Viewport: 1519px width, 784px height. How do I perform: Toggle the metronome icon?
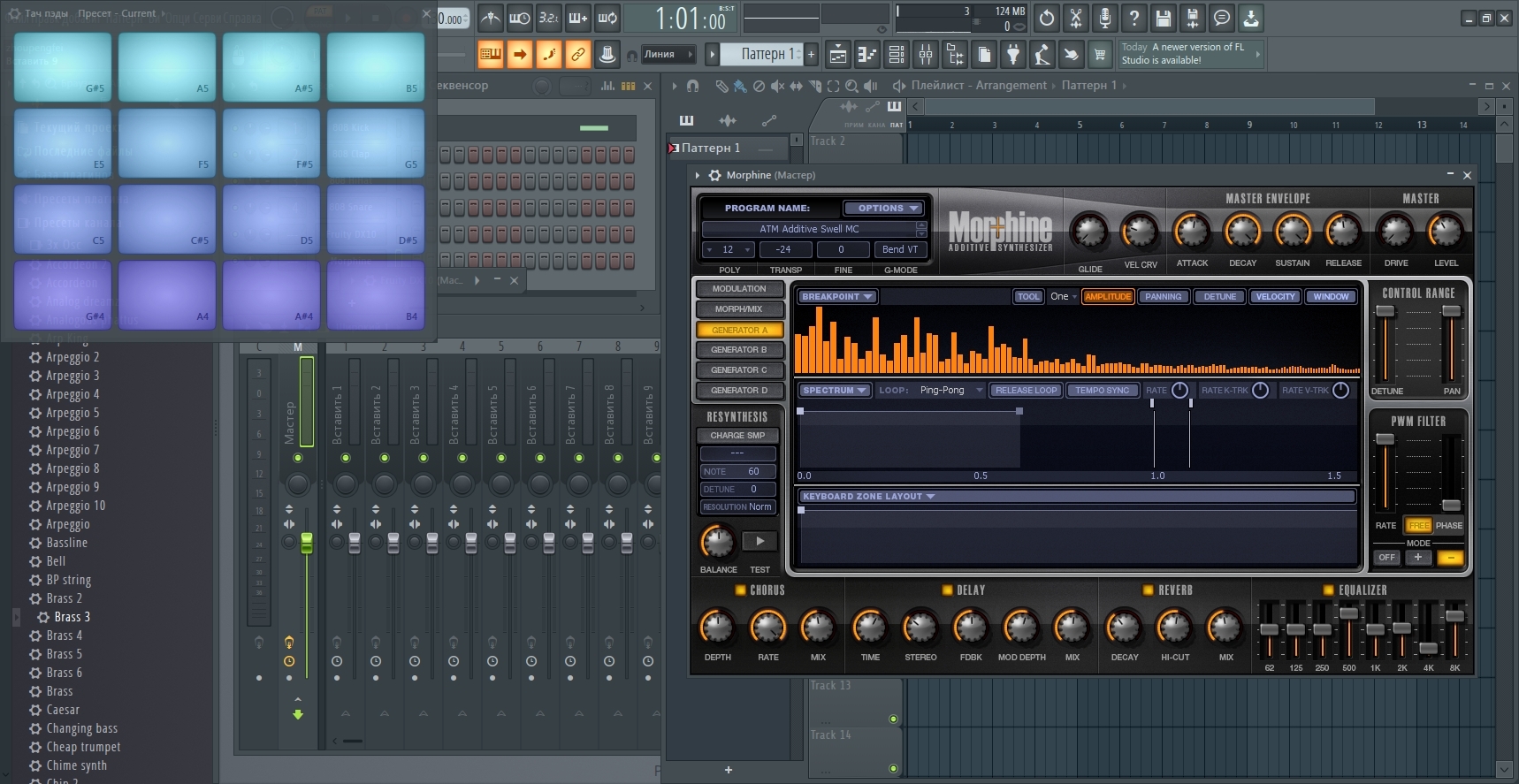(491, 18)
